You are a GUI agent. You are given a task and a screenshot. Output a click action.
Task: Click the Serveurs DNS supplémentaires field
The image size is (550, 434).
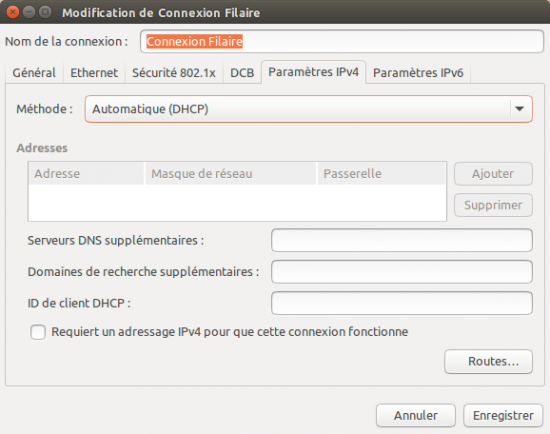(402, 240)
